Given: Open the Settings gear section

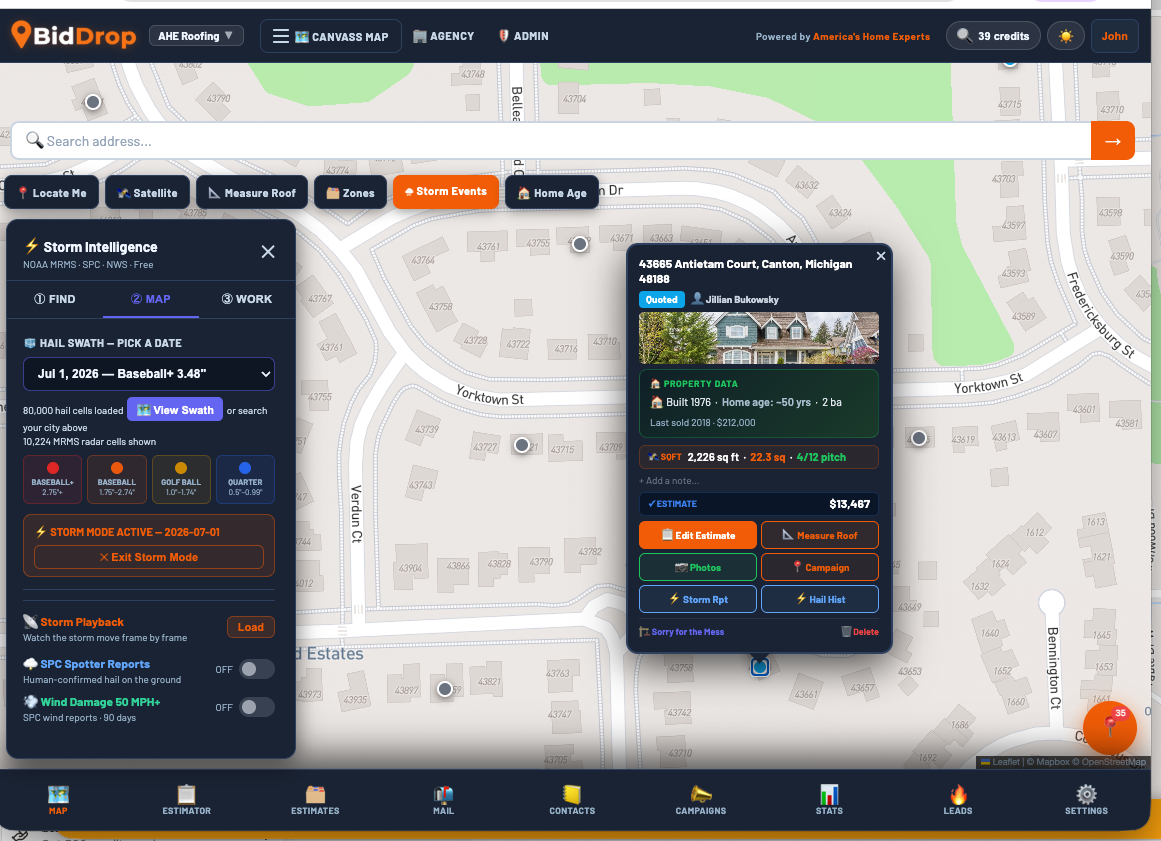Looking at the screenshot, I should pyautogui.click(x=1086, y=800).
